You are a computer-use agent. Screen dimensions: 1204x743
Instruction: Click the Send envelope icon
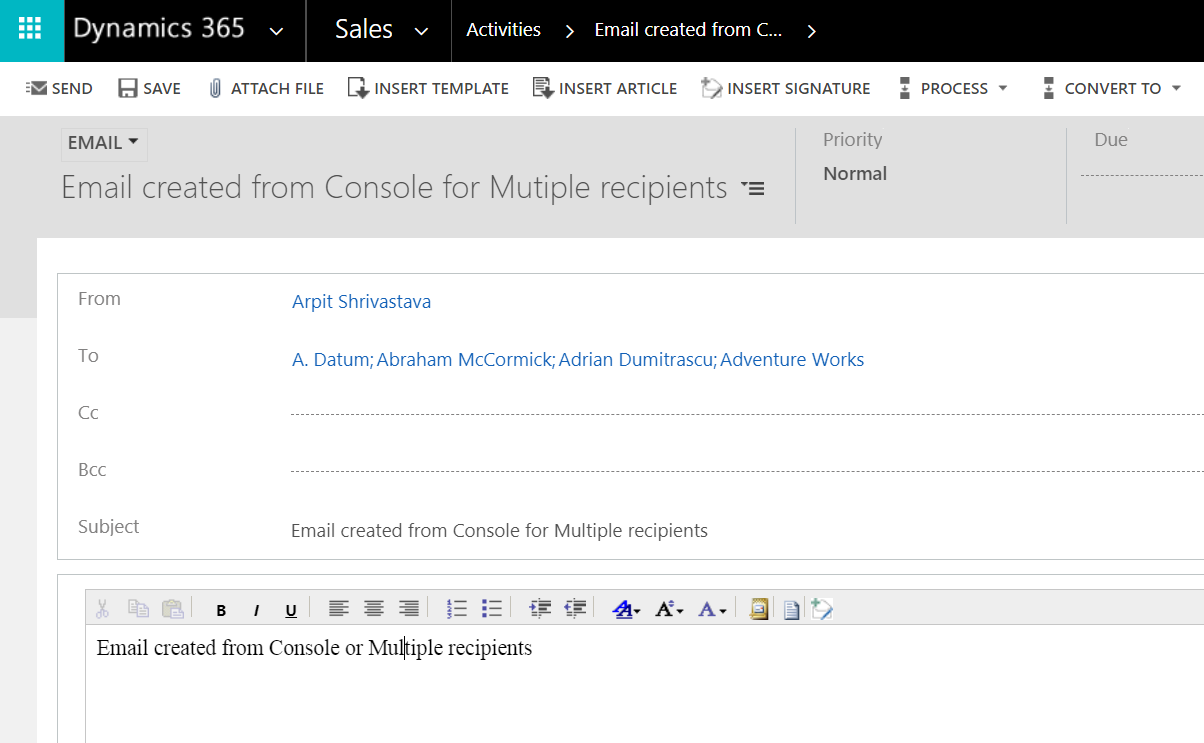pyautogui.click(x=36, y=88)
